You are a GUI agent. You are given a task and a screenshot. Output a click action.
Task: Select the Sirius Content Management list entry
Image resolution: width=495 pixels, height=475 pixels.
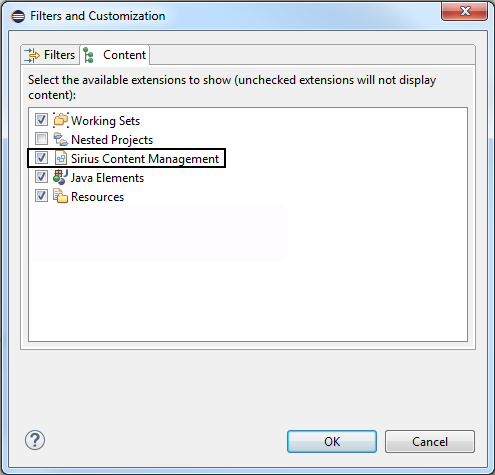(x=127, y=158)
